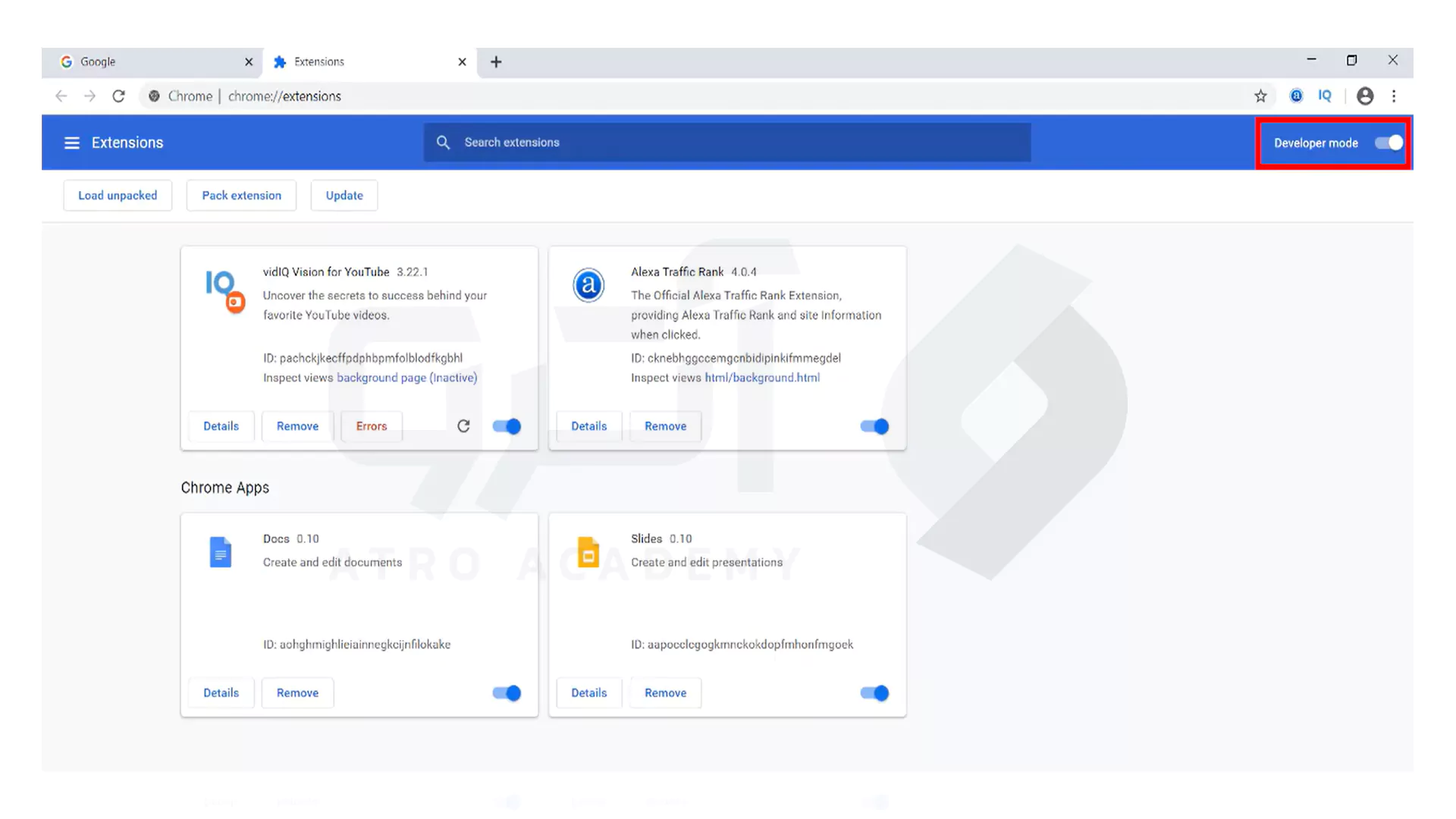Image resolution: width=1456 pixels, height=819 pixels.
Task: Close the Google tab
Action: (249, 62)
